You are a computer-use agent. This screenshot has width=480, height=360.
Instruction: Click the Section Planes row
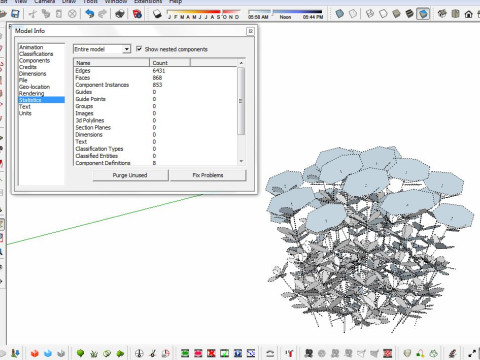155,127
